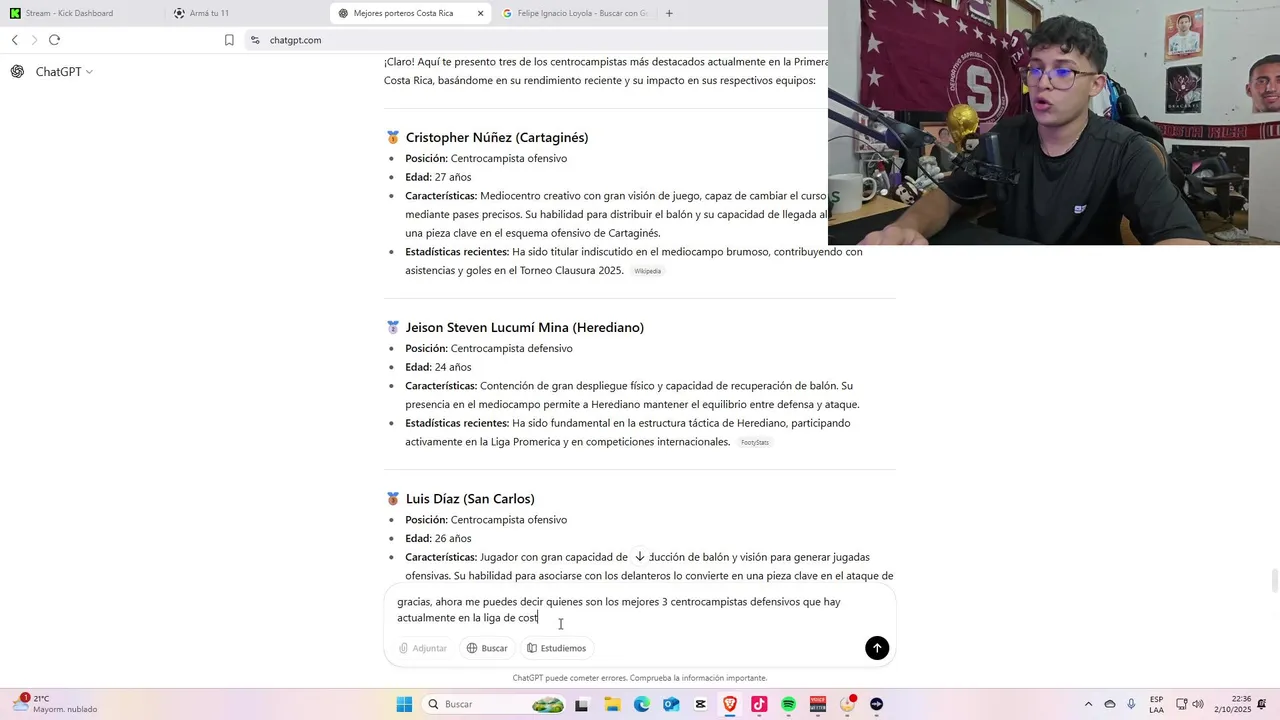Screen dimensions: 1280x720
Task: Click the microphone tray icon
Action: pos(1131,704)
